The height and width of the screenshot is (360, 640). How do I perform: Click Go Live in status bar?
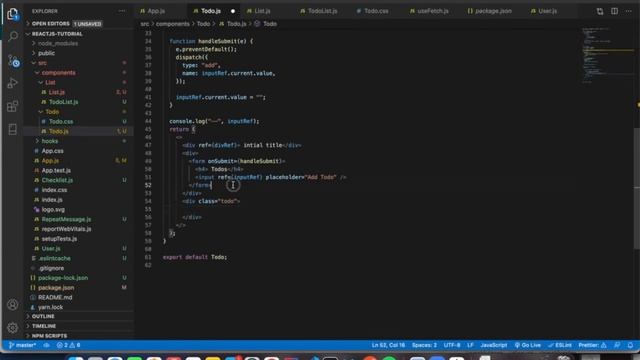[x=527, y=345]
